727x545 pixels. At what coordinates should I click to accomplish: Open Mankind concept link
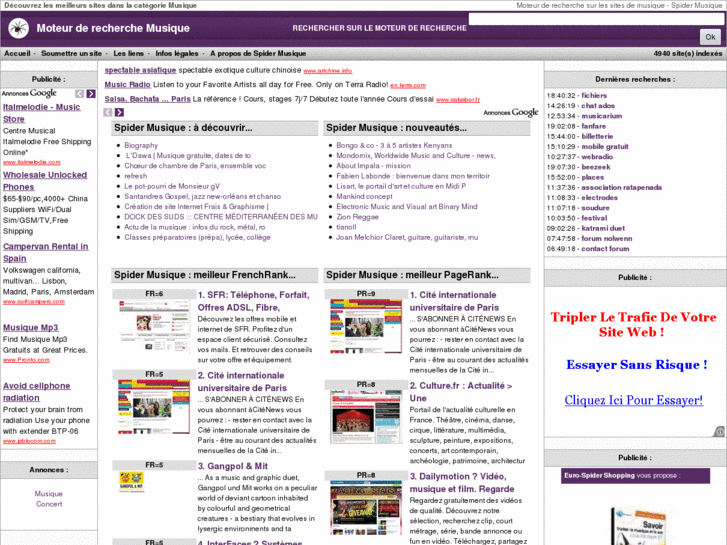point(364,196)
